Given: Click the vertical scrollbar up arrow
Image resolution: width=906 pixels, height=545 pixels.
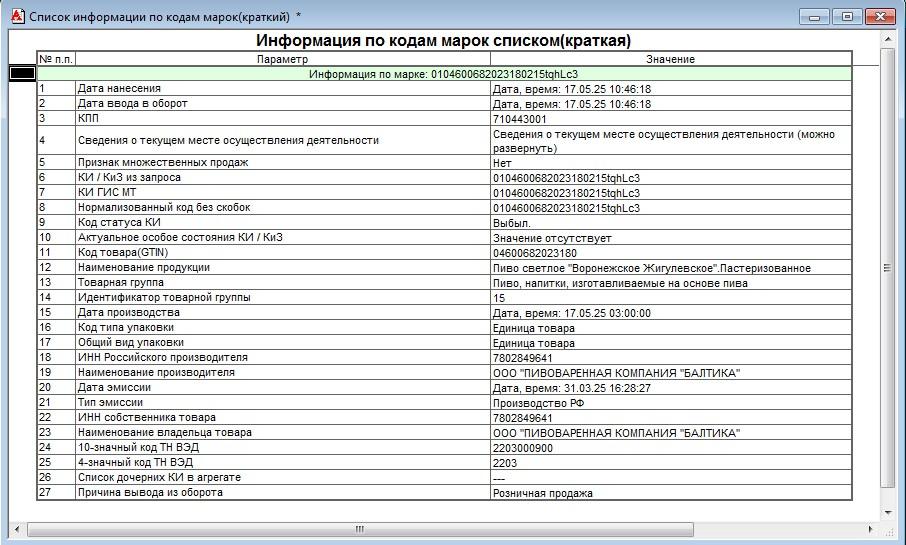Looking at the screenshot, I should click(887, 38).
